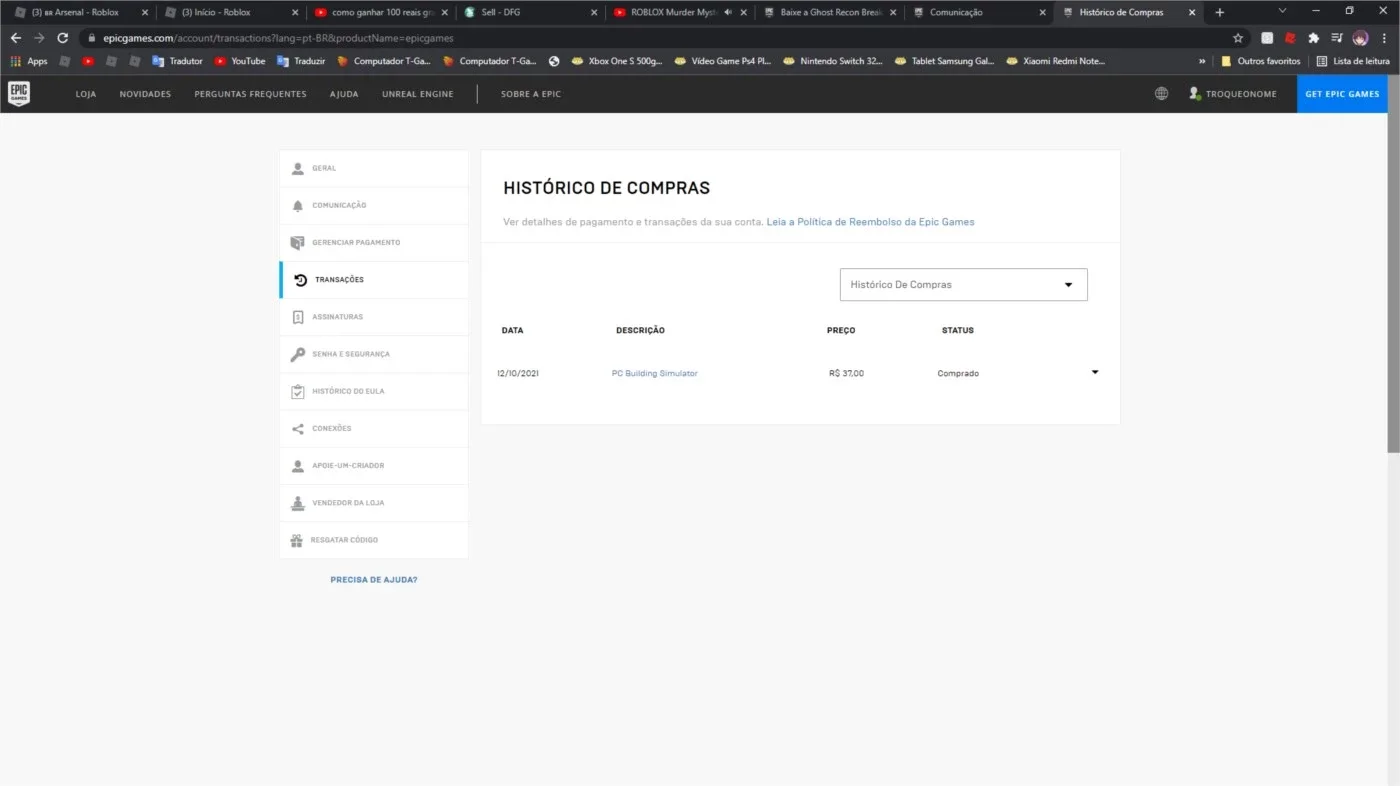Click the GET EPIC GAMES button
Viewport: 1400px width, 786px height.
pos(1342,94)
